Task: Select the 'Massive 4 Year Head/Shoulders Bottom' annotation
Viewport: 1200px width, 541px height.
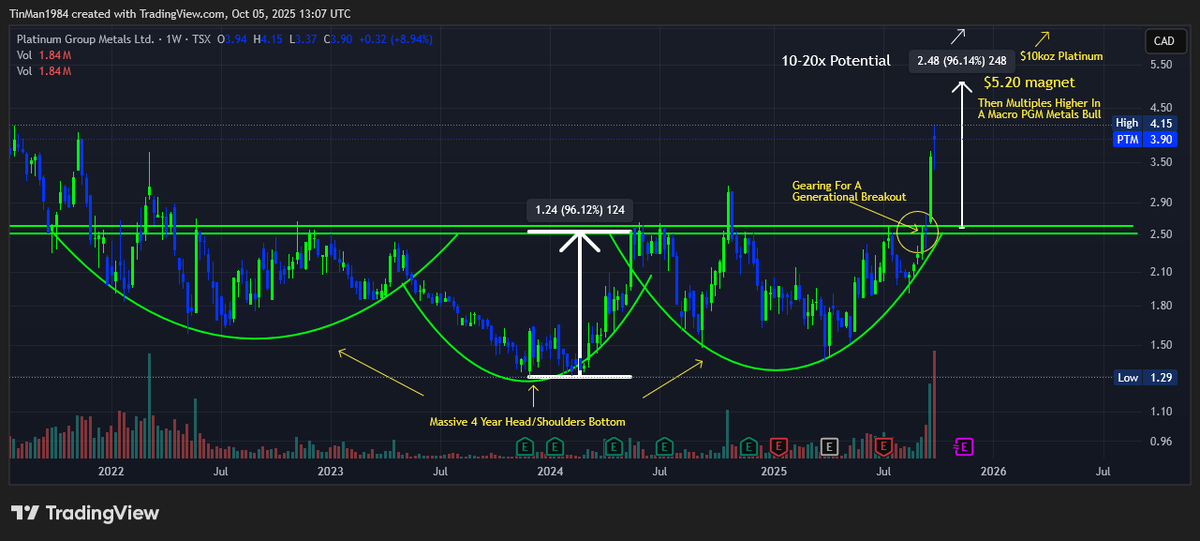Action: coord(527,422)
